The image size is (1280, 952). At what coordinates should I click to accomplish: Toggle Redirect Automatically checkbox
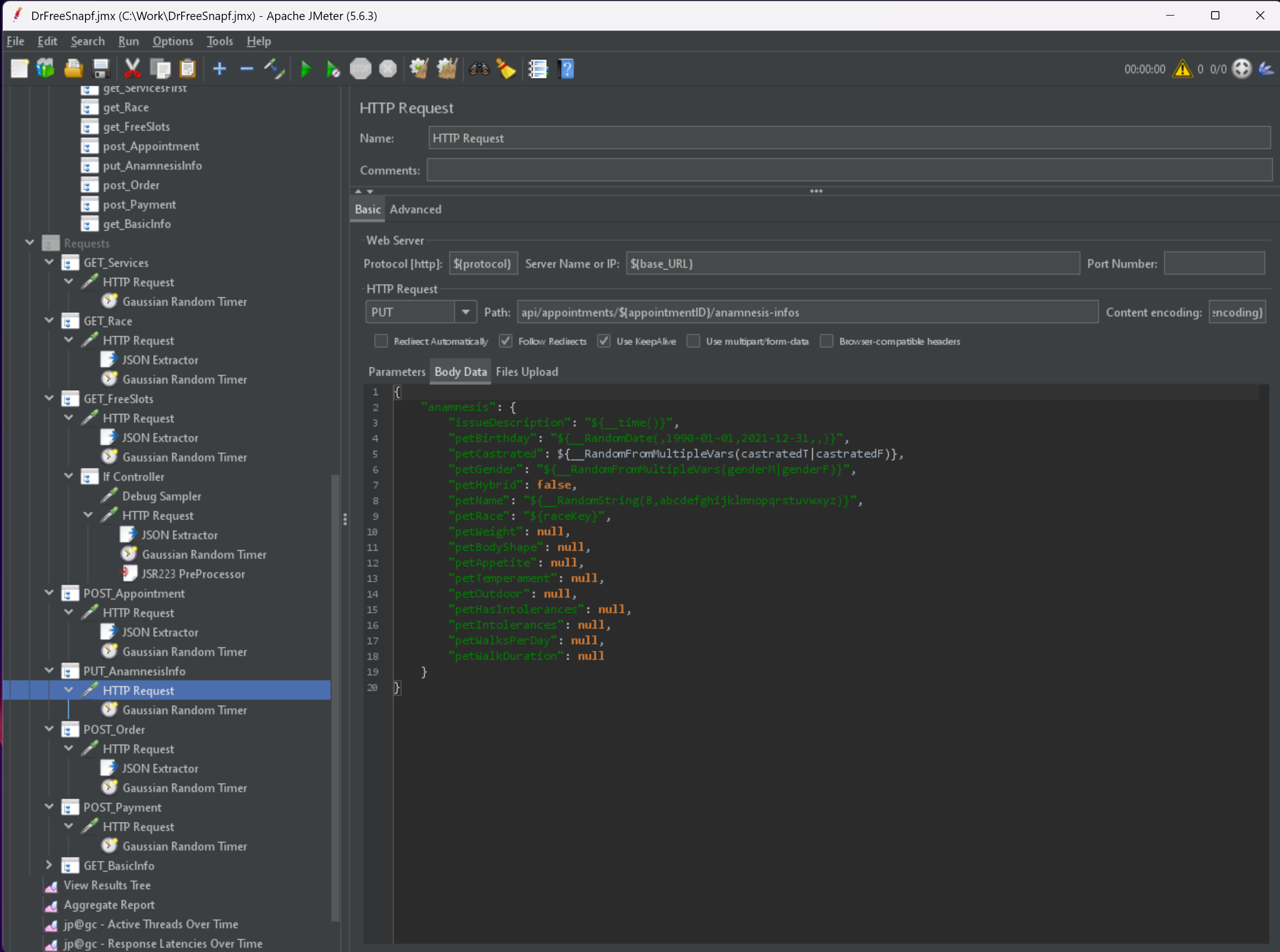coord(381,341)
